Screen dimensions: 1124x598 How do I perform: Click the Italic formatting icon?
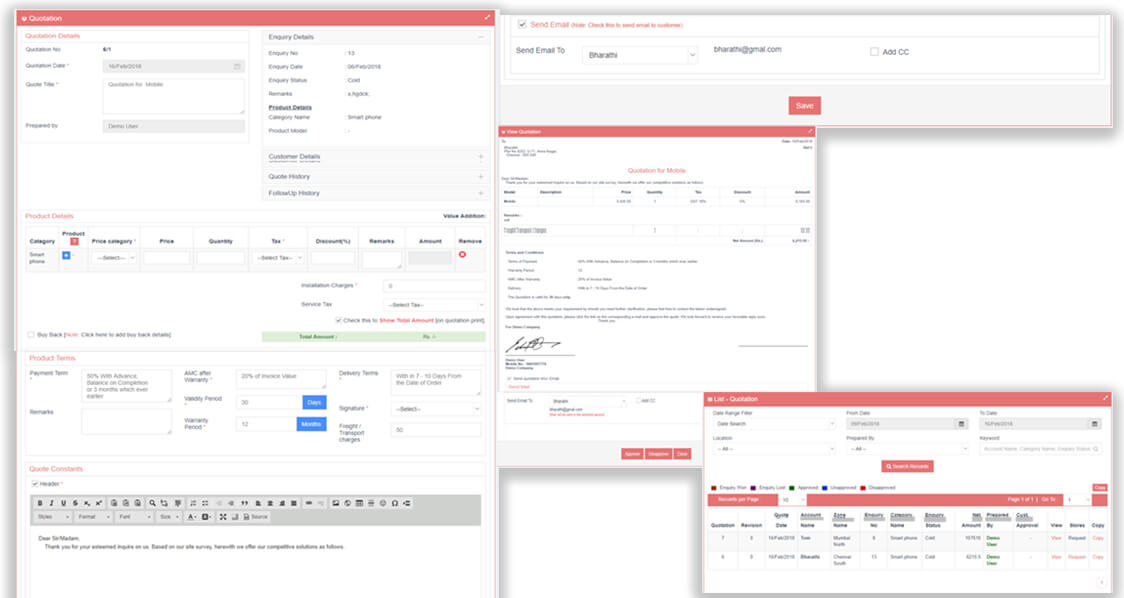[x=52, y=502]
